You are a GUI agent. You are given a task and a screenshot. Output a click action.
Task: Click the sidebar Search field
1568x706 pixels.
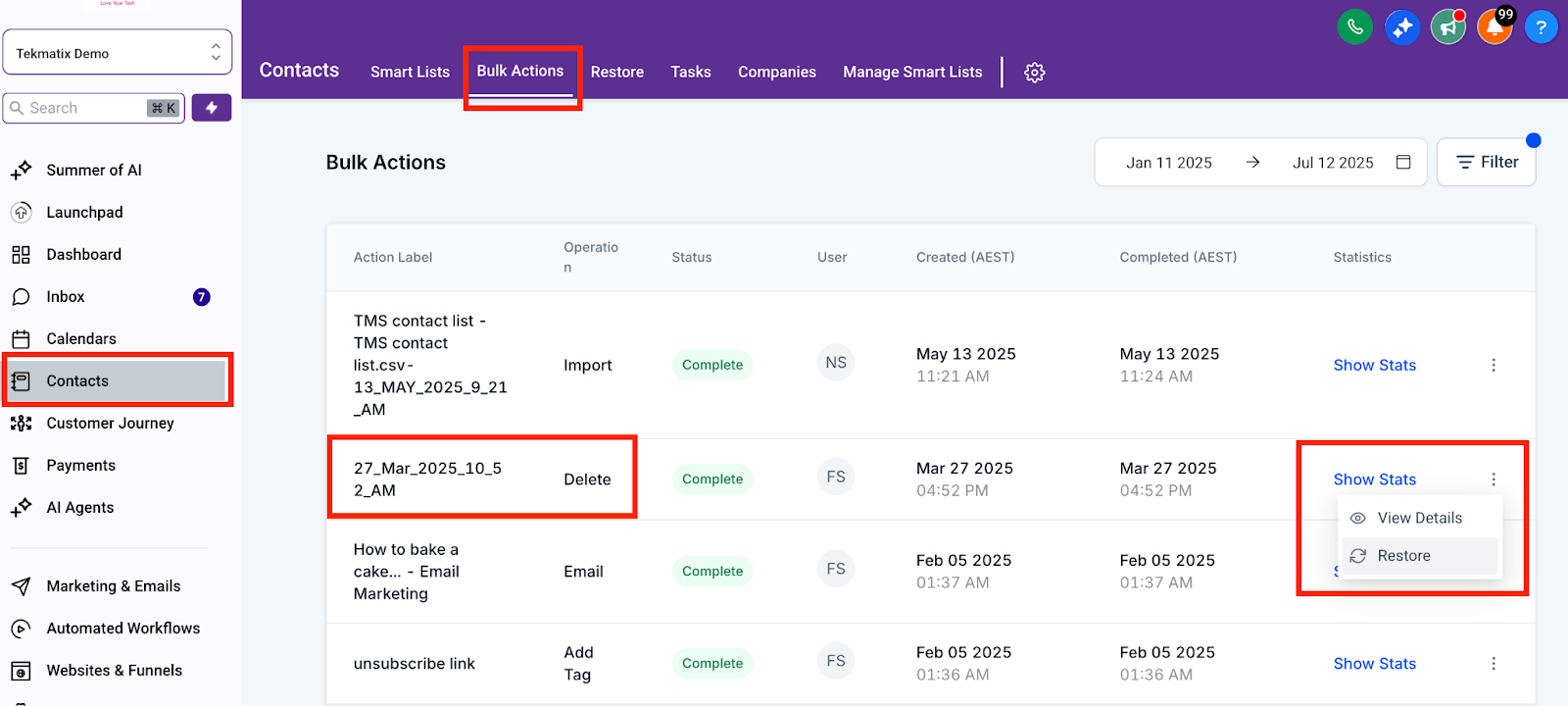94,108
